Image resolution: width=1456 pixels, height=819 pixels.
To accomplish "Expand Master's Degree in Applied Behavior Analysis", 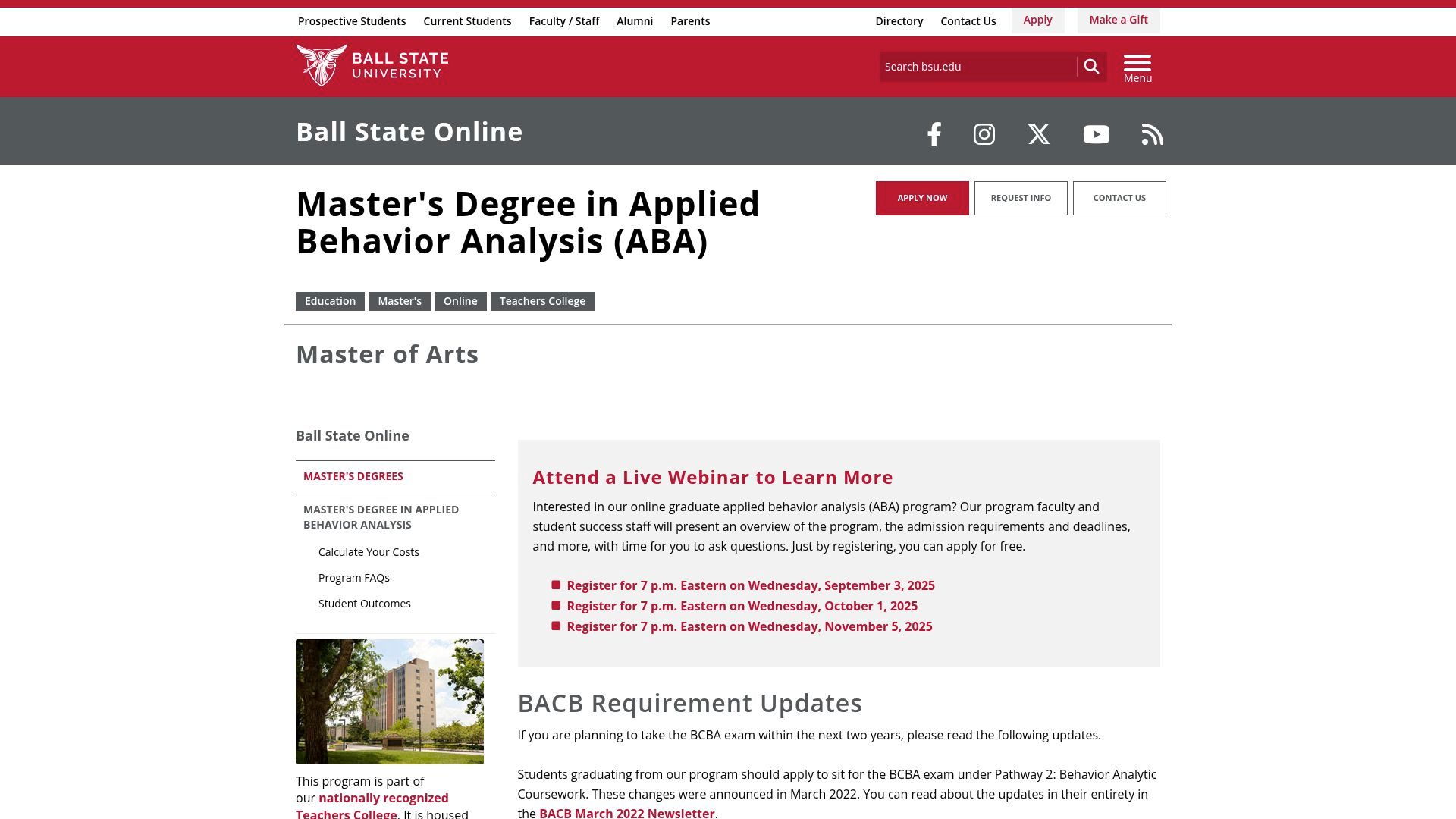I will coord(381,517).
